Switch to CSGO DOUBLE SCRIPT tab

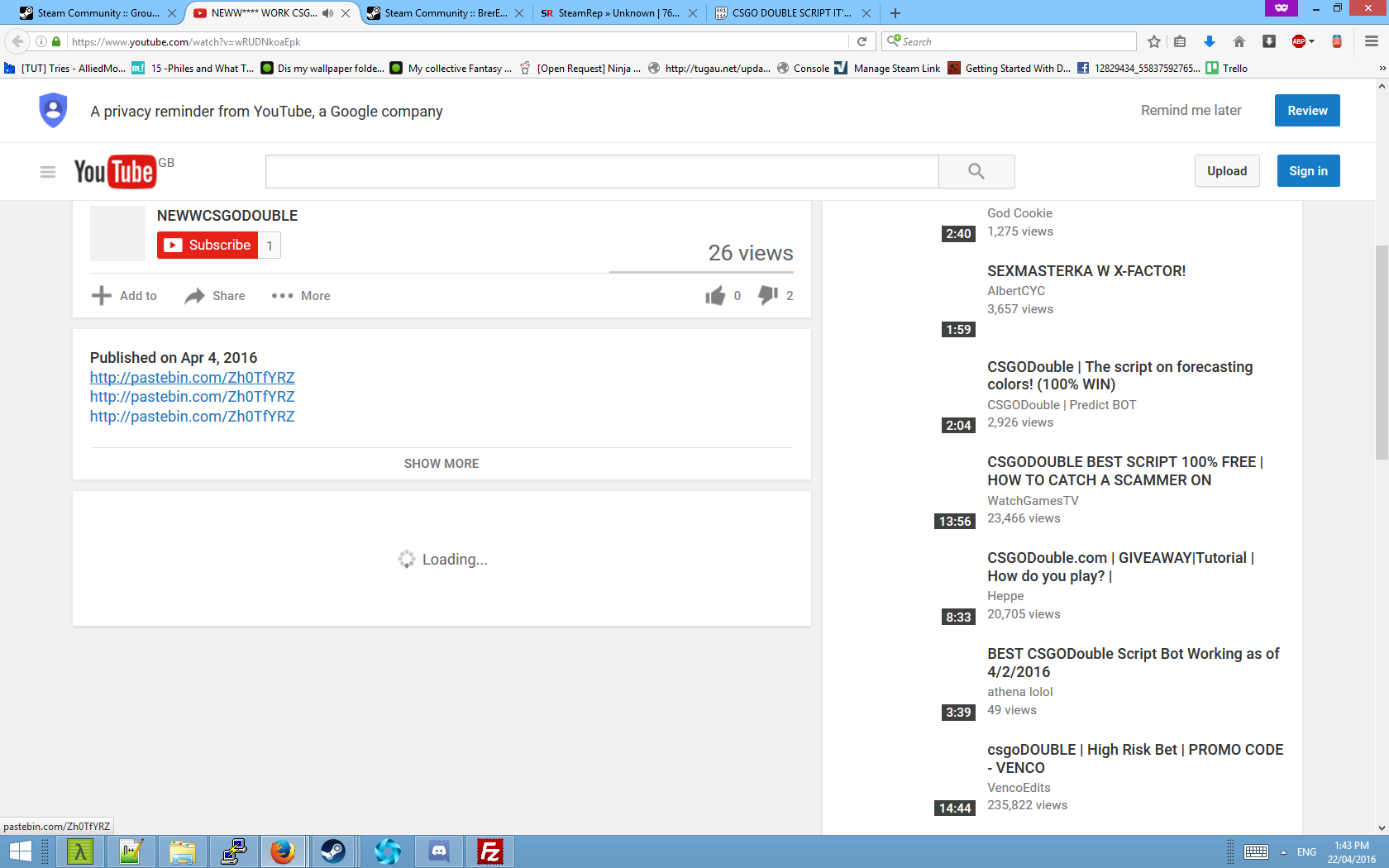click(x=790, y=13)
